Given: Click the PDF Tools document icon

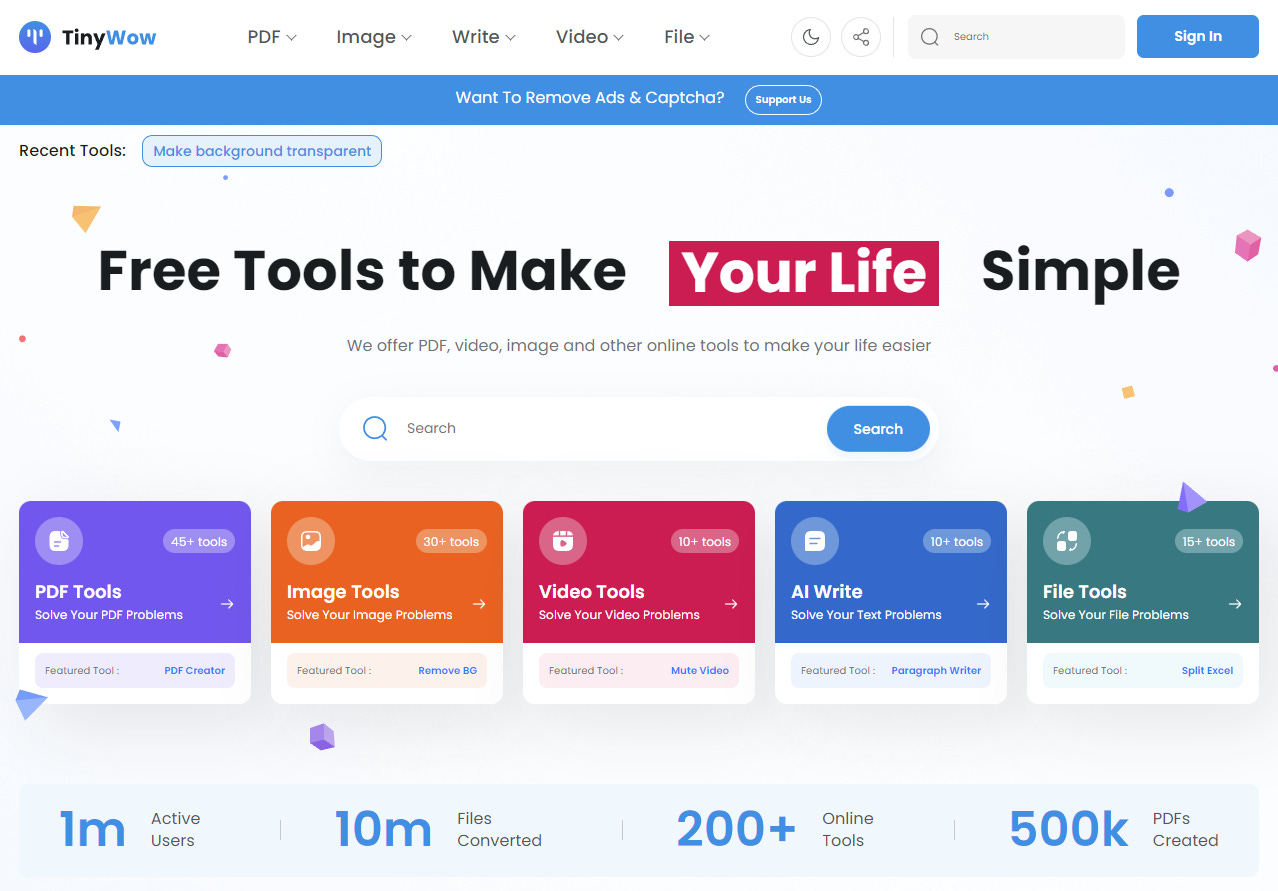Looking at the screenshot, I should pos(59,541).
